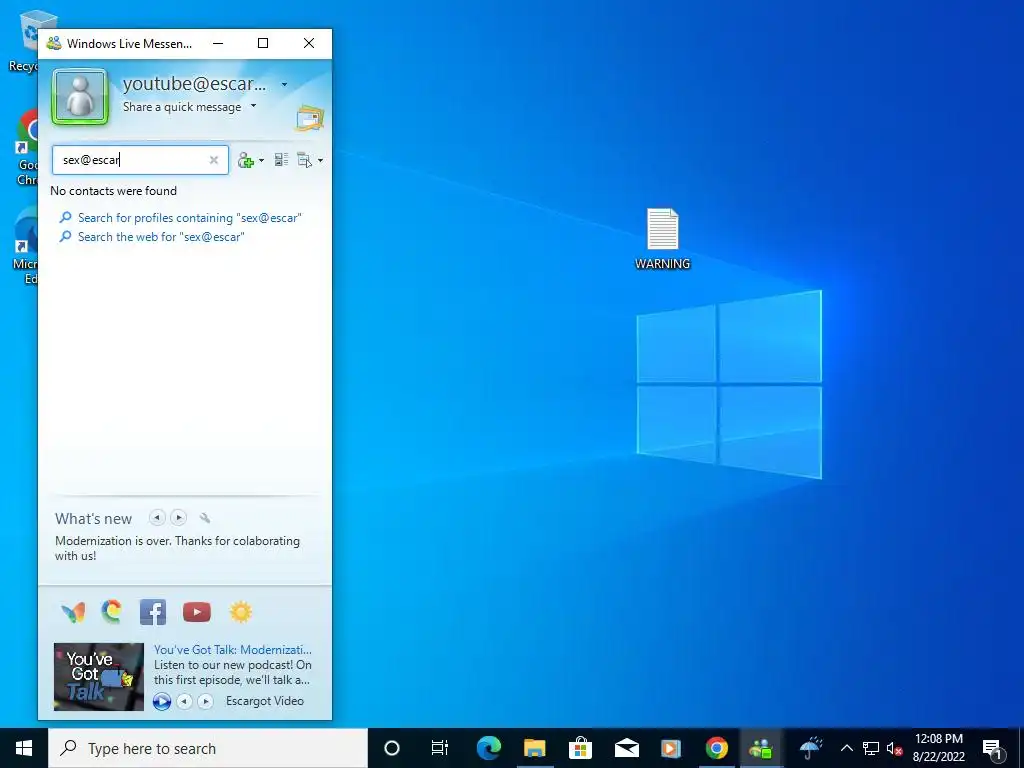
Task: Open What's new settings wrench icon
Action: [205, 518]
